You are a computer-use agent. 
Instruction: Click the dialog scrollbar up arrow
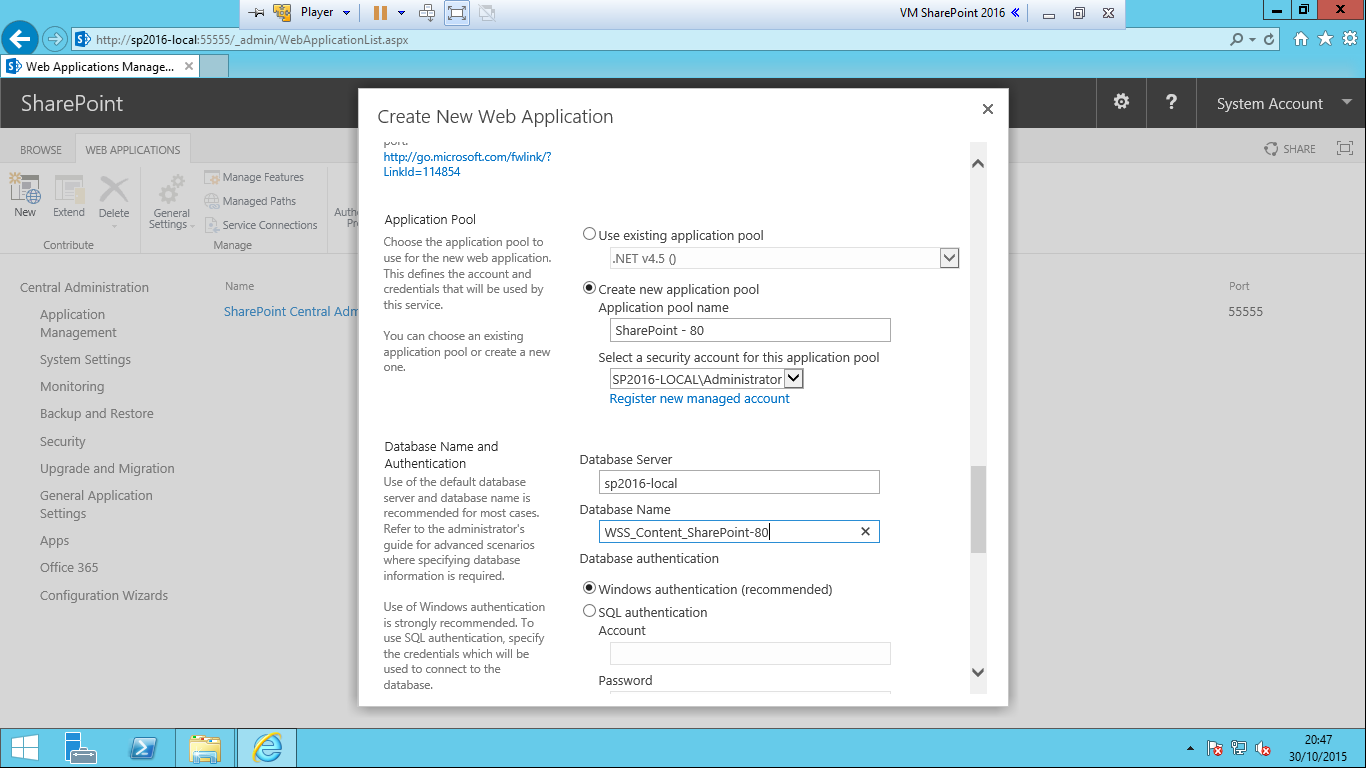[978, 163]
